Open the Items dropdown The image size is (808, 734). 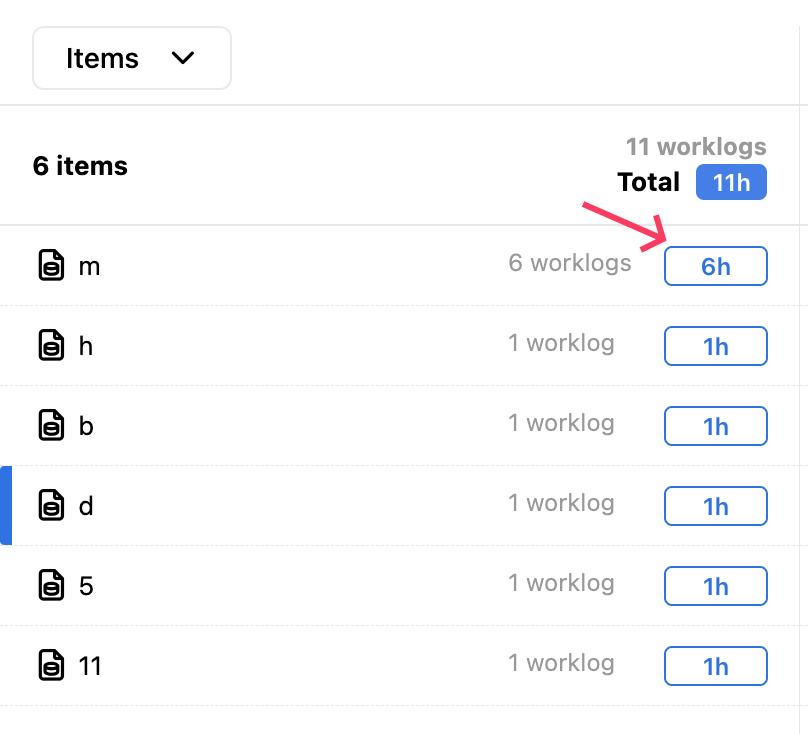pyautogui.click(x=131, y=58)
